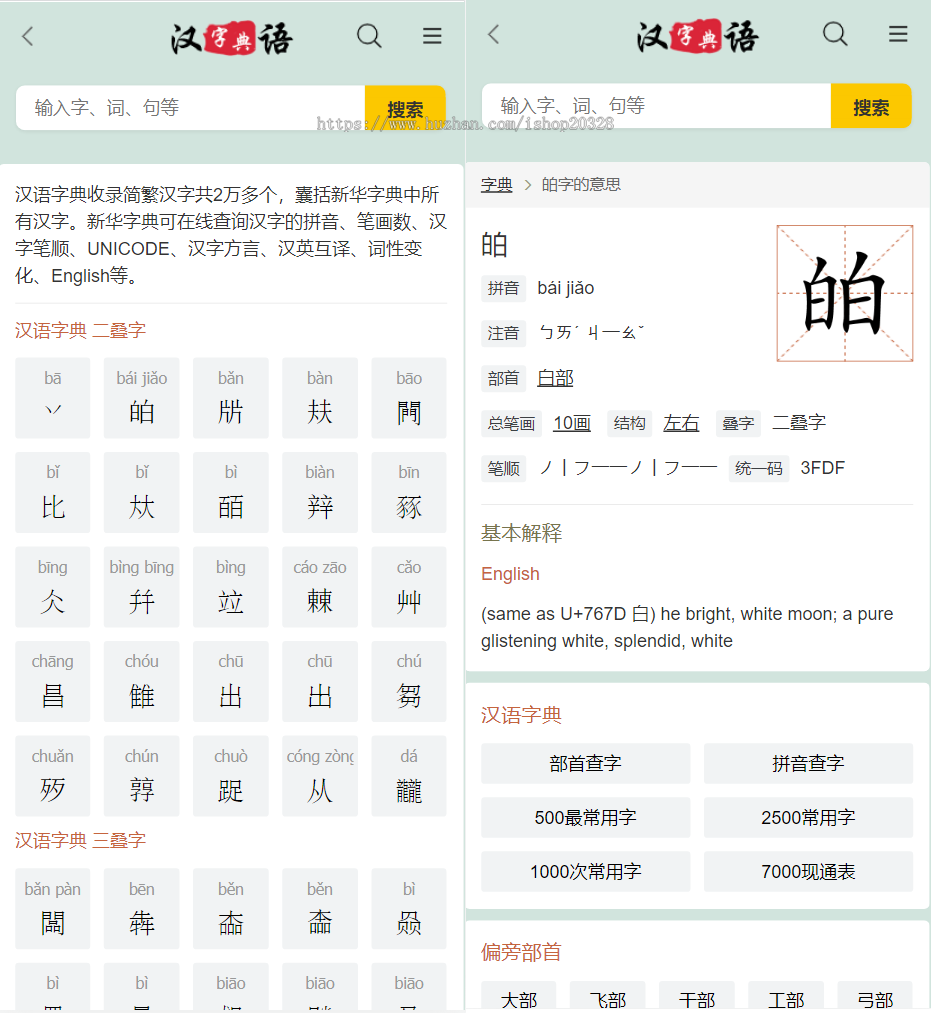
Task: Open the chuǎn 歹 character card
Action: pyautogui.click(x=52, y=776)
